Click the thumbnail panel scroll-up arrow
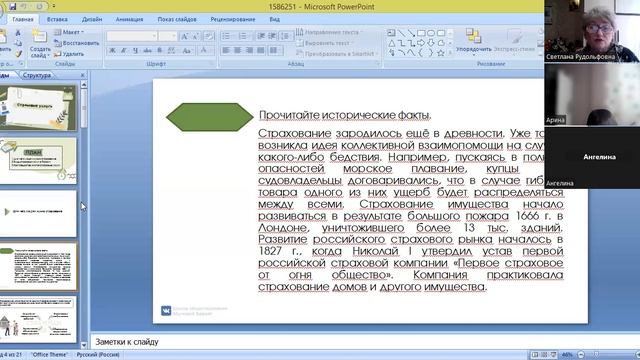The width and height of the screenshot is (640, 360). (84, 84)
